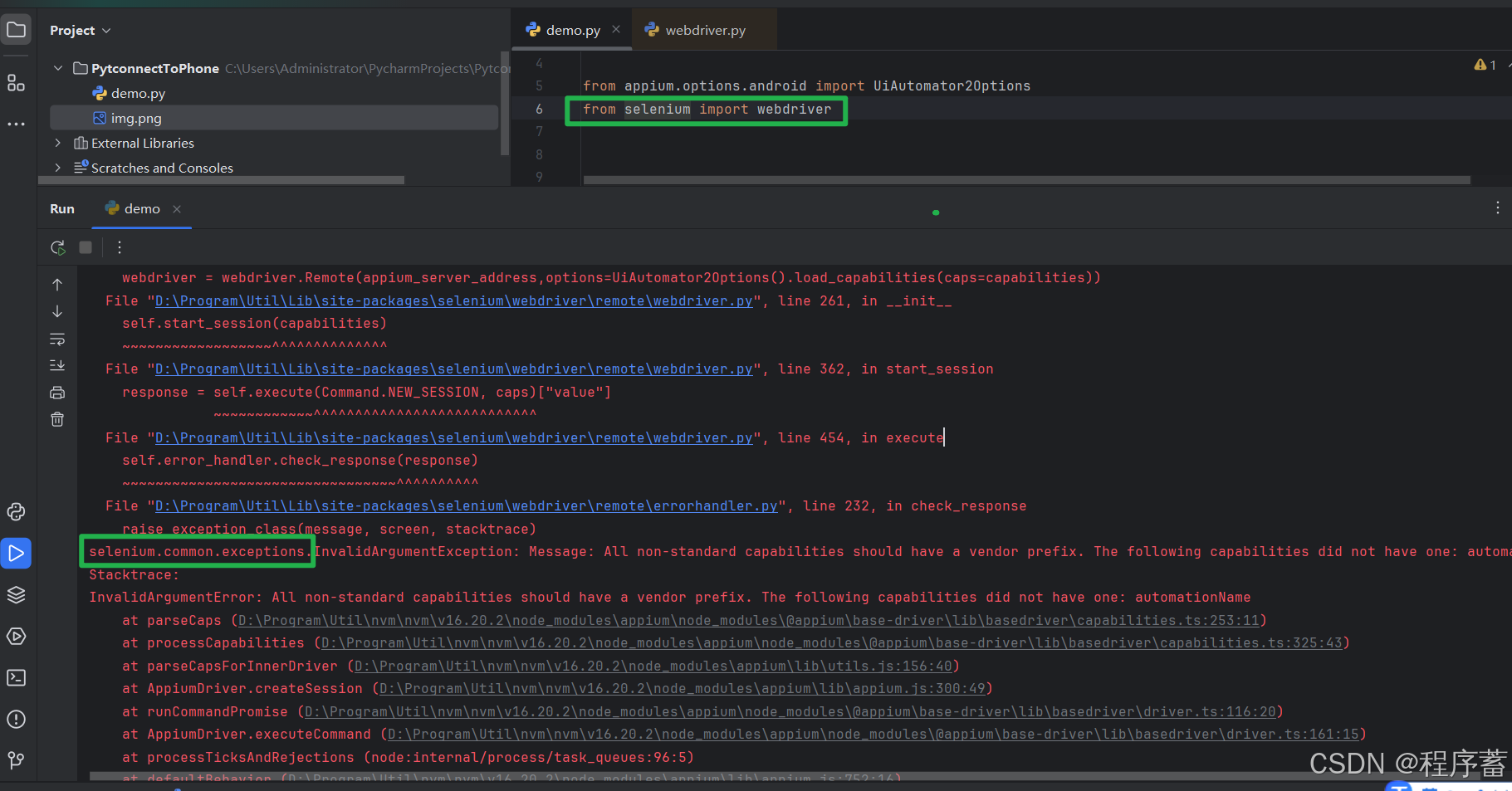
Task: Select the demo run tab
Action: tap(141, 208)
